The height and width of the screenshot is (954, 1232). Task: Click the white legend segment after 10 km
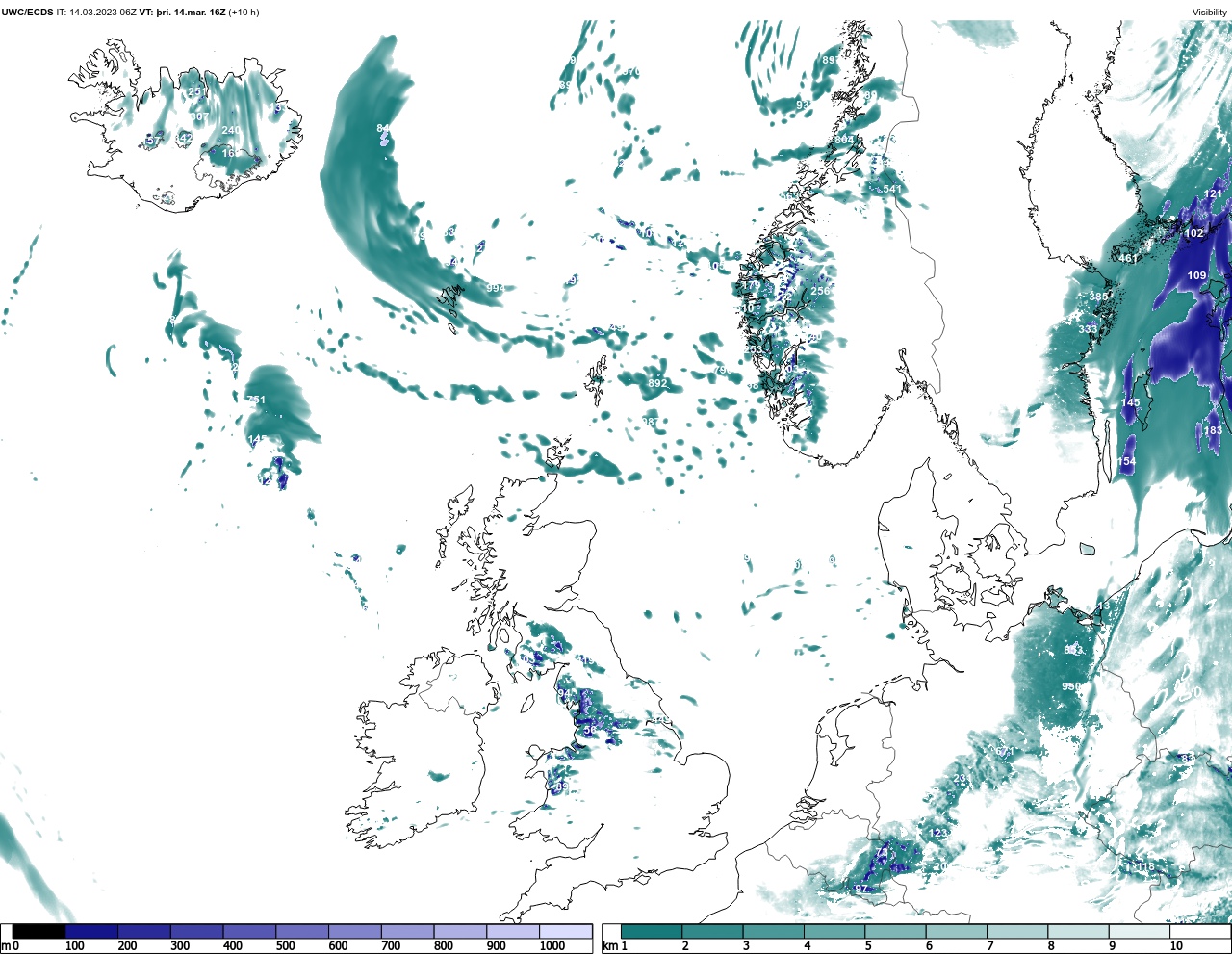1200,931
